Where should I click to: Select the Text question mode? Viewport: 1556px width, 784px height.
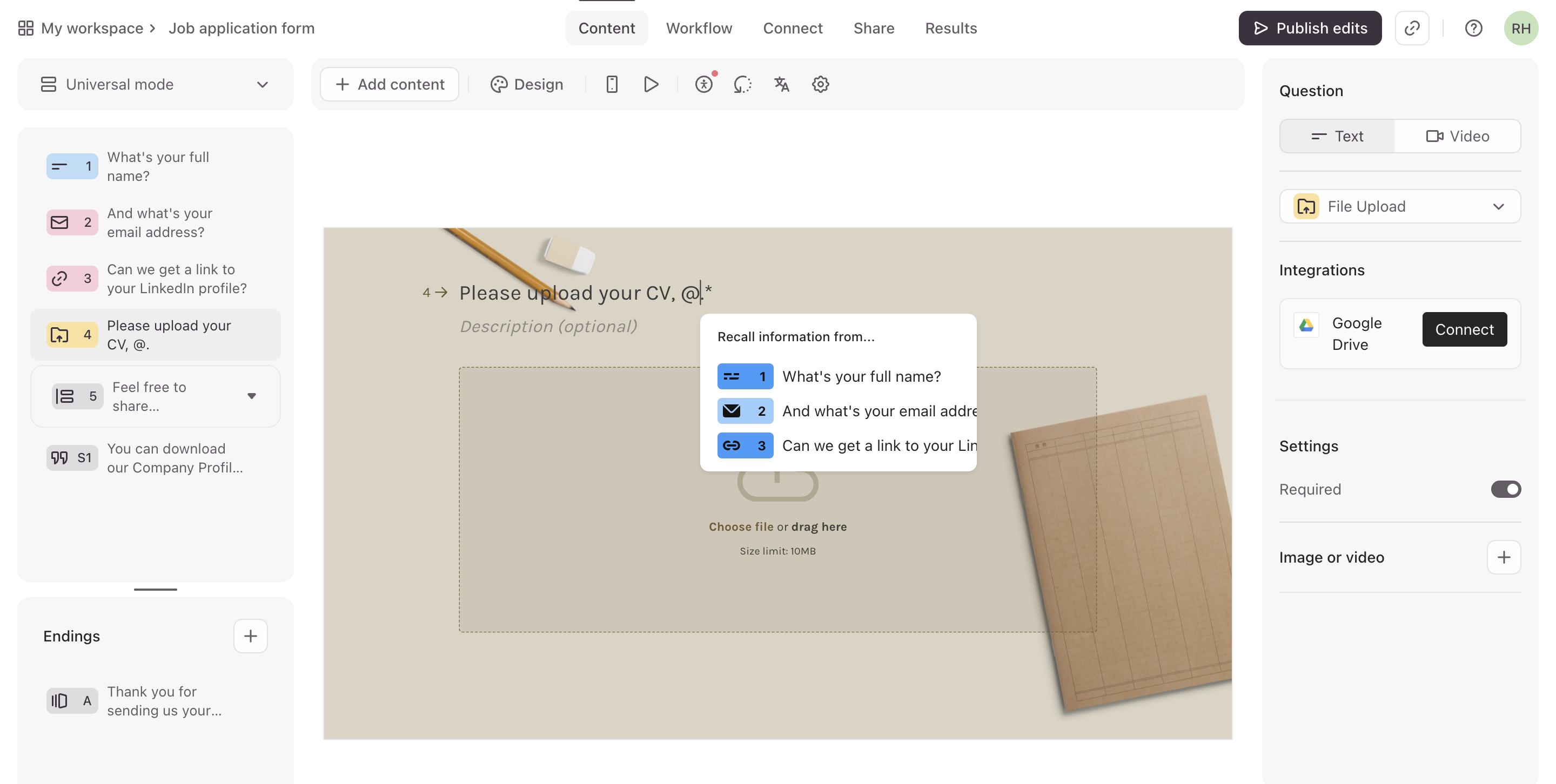click(x=1337, y=137)
